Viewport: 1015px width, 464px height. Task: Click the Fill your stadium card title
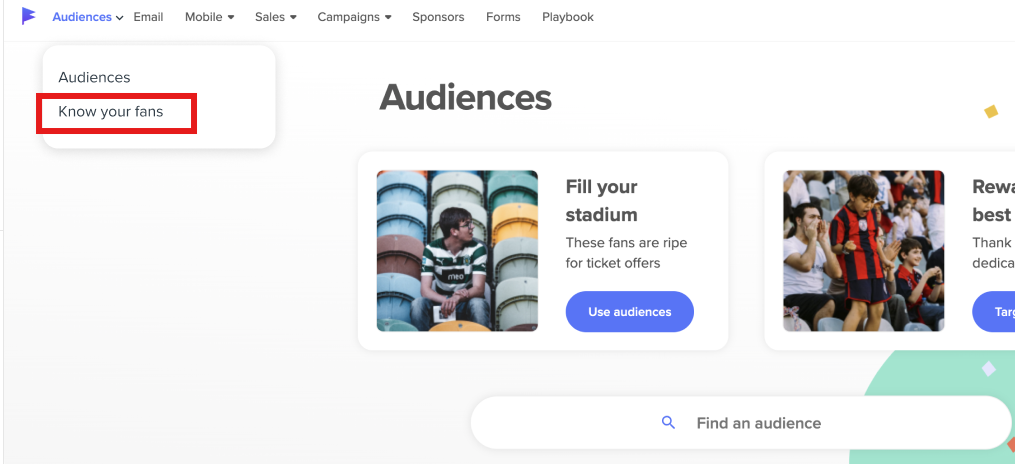(601, 200)
